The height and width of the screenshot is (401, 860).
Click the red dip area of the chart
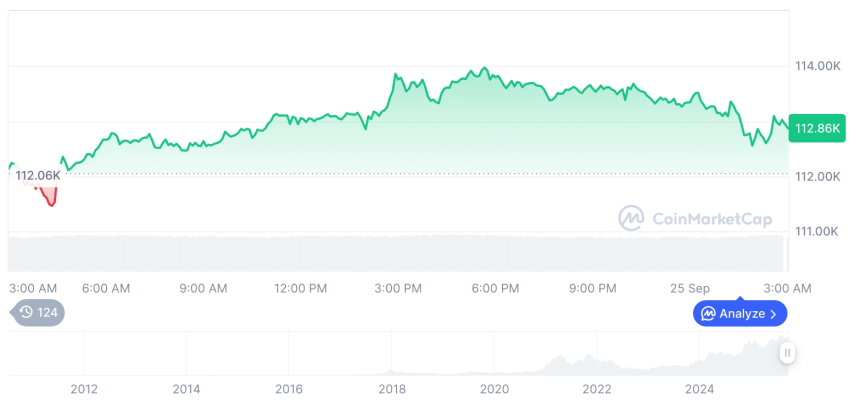click(x=48, y=194)
